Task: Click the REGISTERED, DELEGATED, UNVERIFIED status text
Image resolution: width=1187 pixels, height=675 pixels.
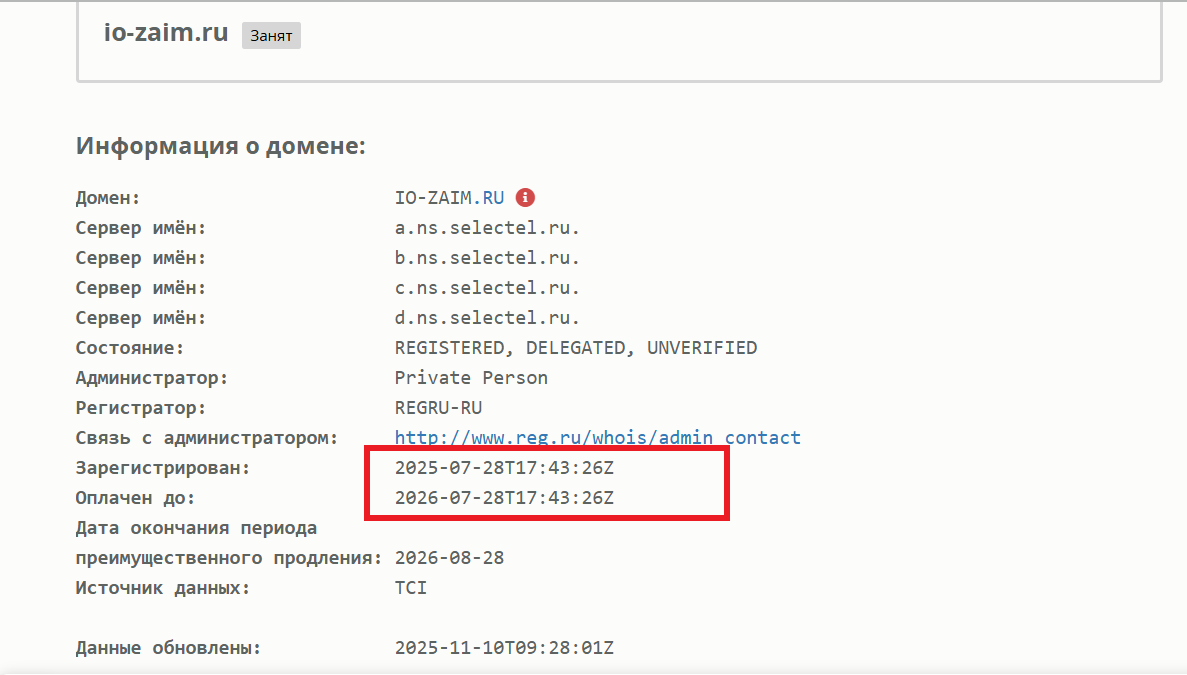Action: pos(576,348)
